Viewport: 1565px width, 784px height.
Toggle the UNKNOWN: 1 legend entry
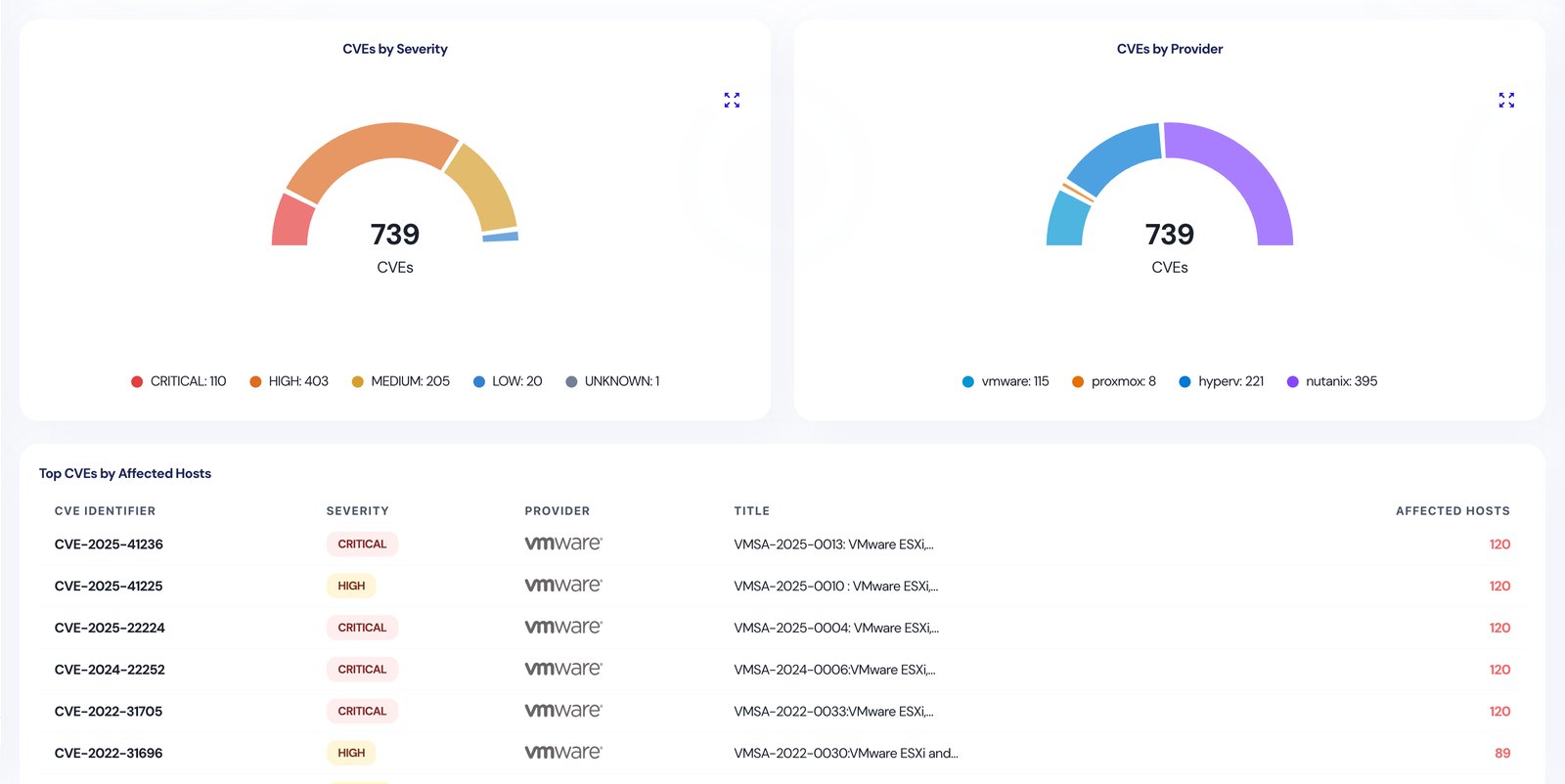(x=613, y=381)
